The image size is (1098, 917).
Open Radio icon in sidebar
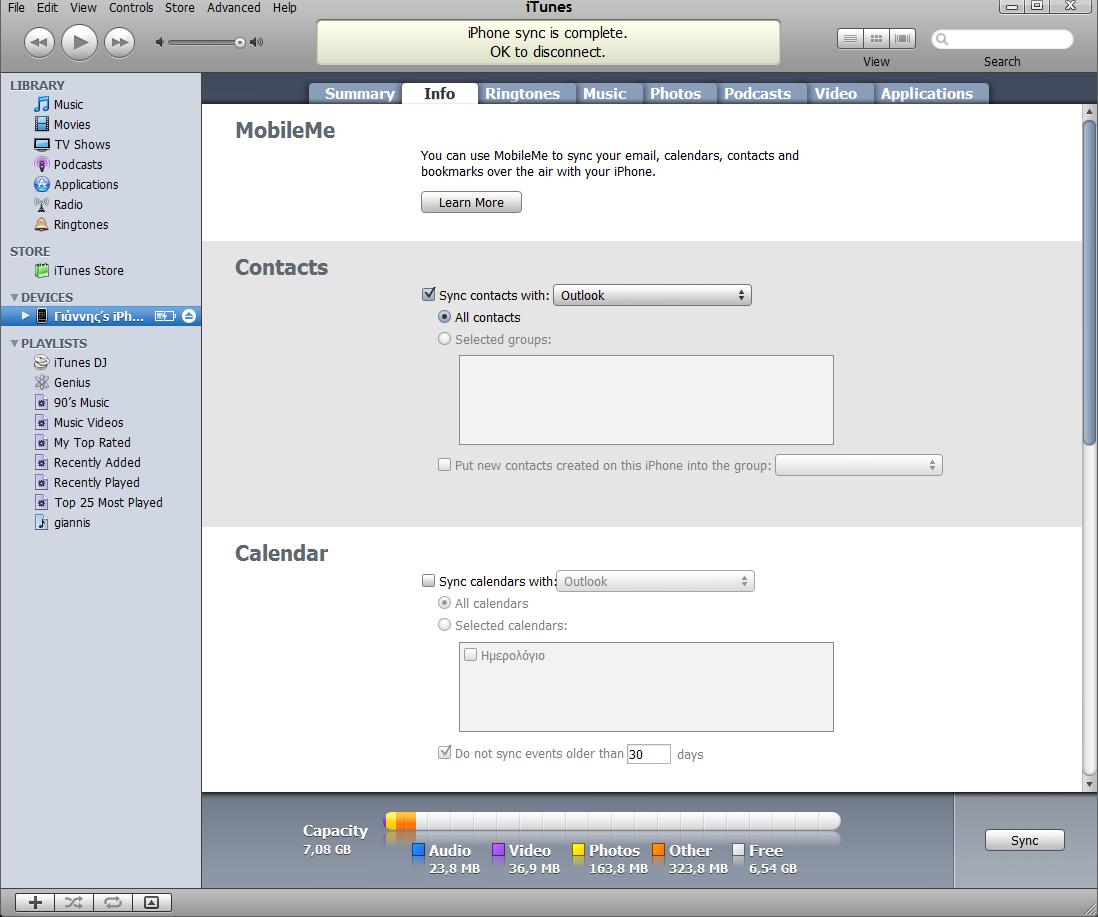[42, 204]
